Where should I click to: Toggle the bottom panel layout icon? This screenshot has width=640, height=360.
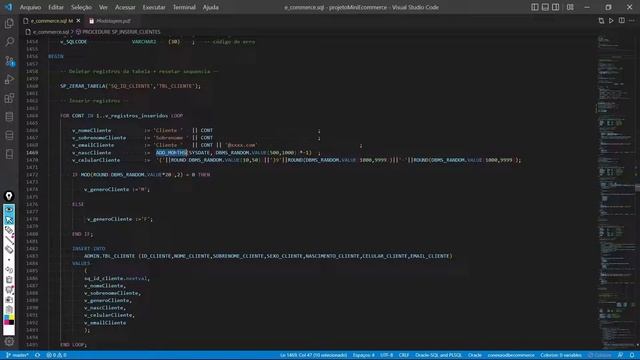coord(545,7)
